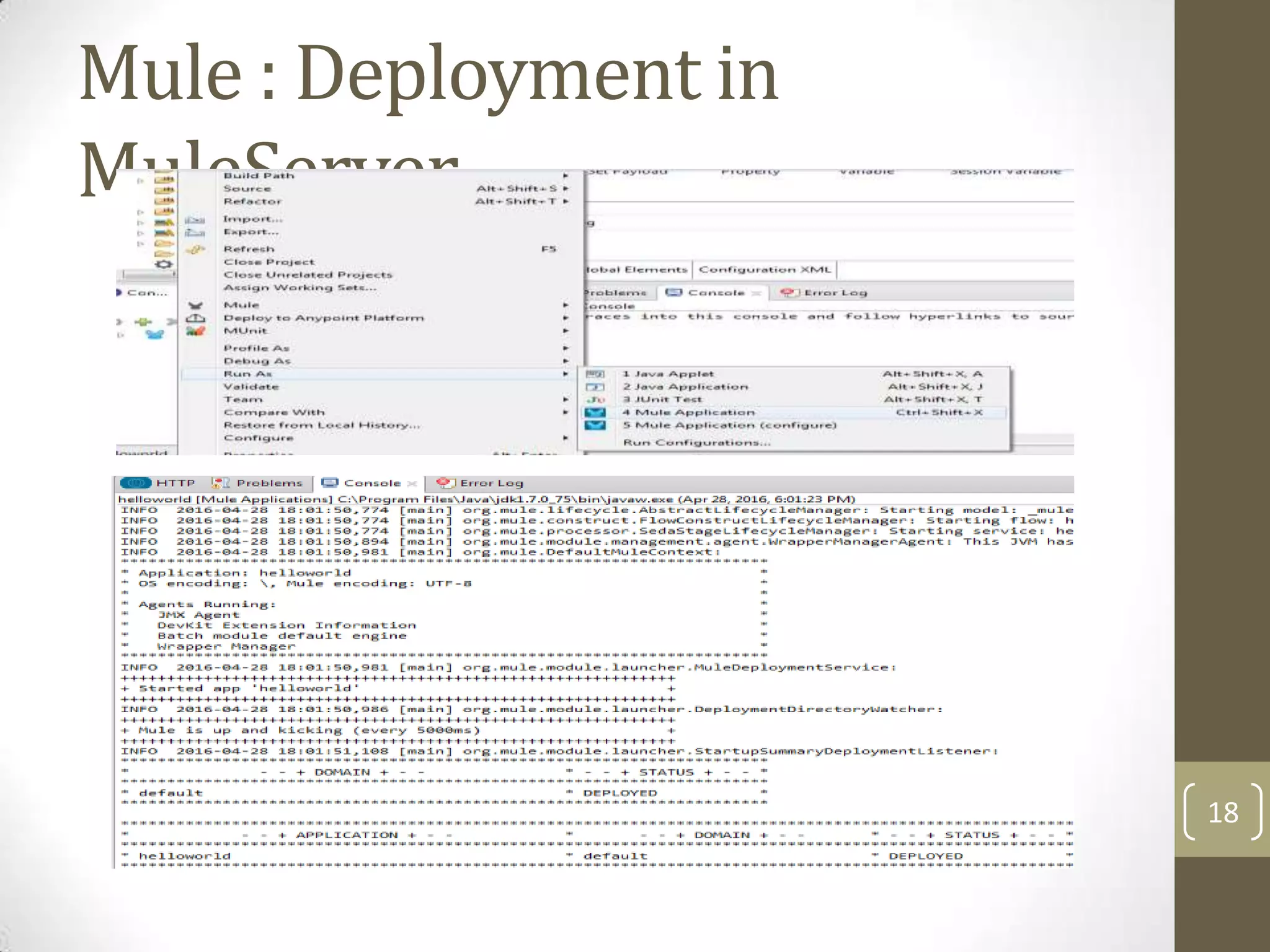Click Mule Application icon in submenu
This screenshot has width=1270, height=952.
click(x=595, y=412)
